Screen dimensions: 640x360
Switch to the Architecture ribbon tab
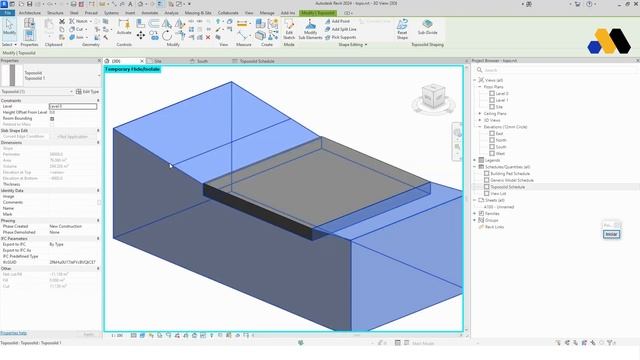pos(30,13)
